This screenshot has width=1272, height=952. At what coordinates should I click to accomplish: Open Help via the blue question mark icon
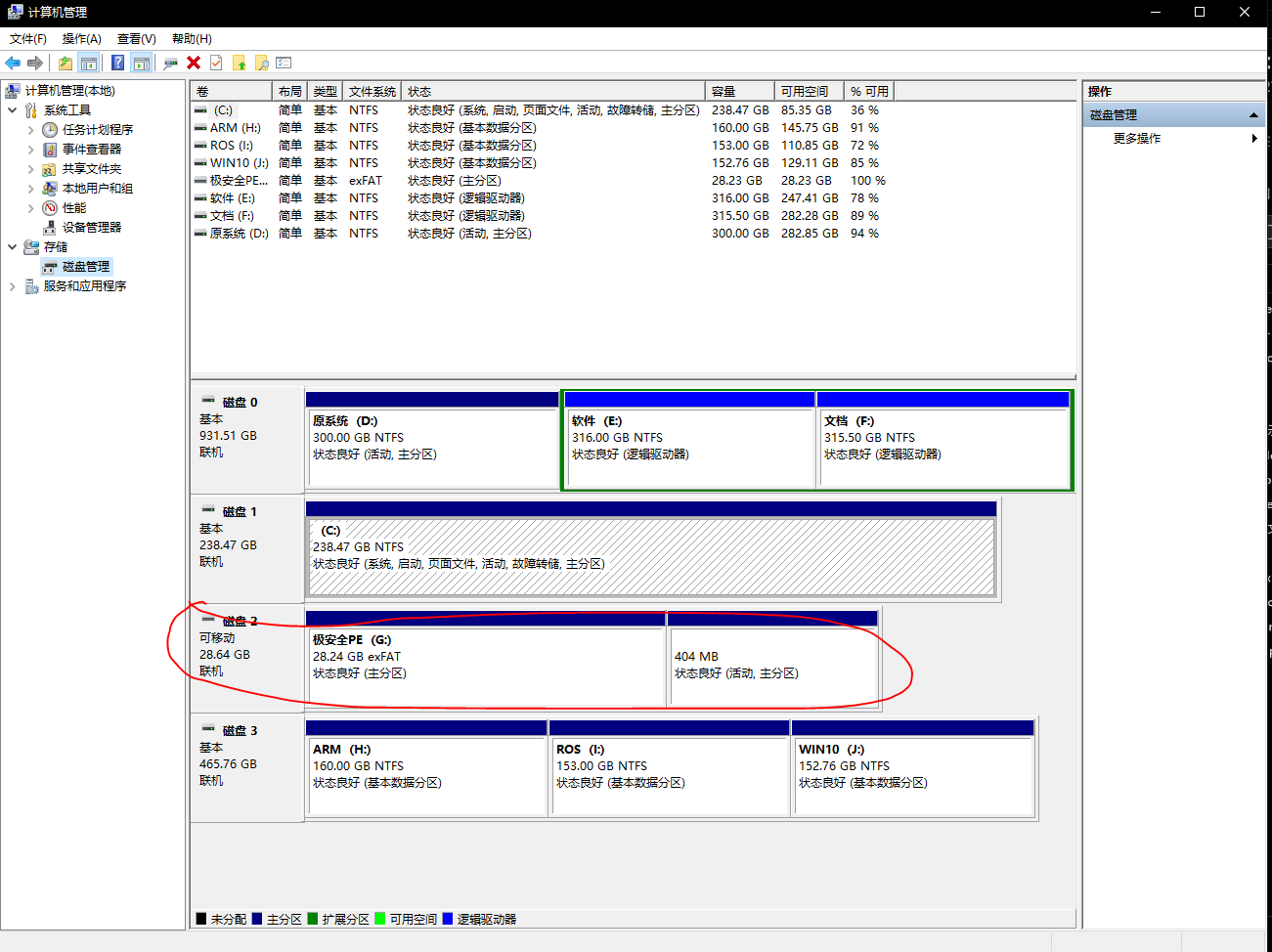tap(117, 64)
